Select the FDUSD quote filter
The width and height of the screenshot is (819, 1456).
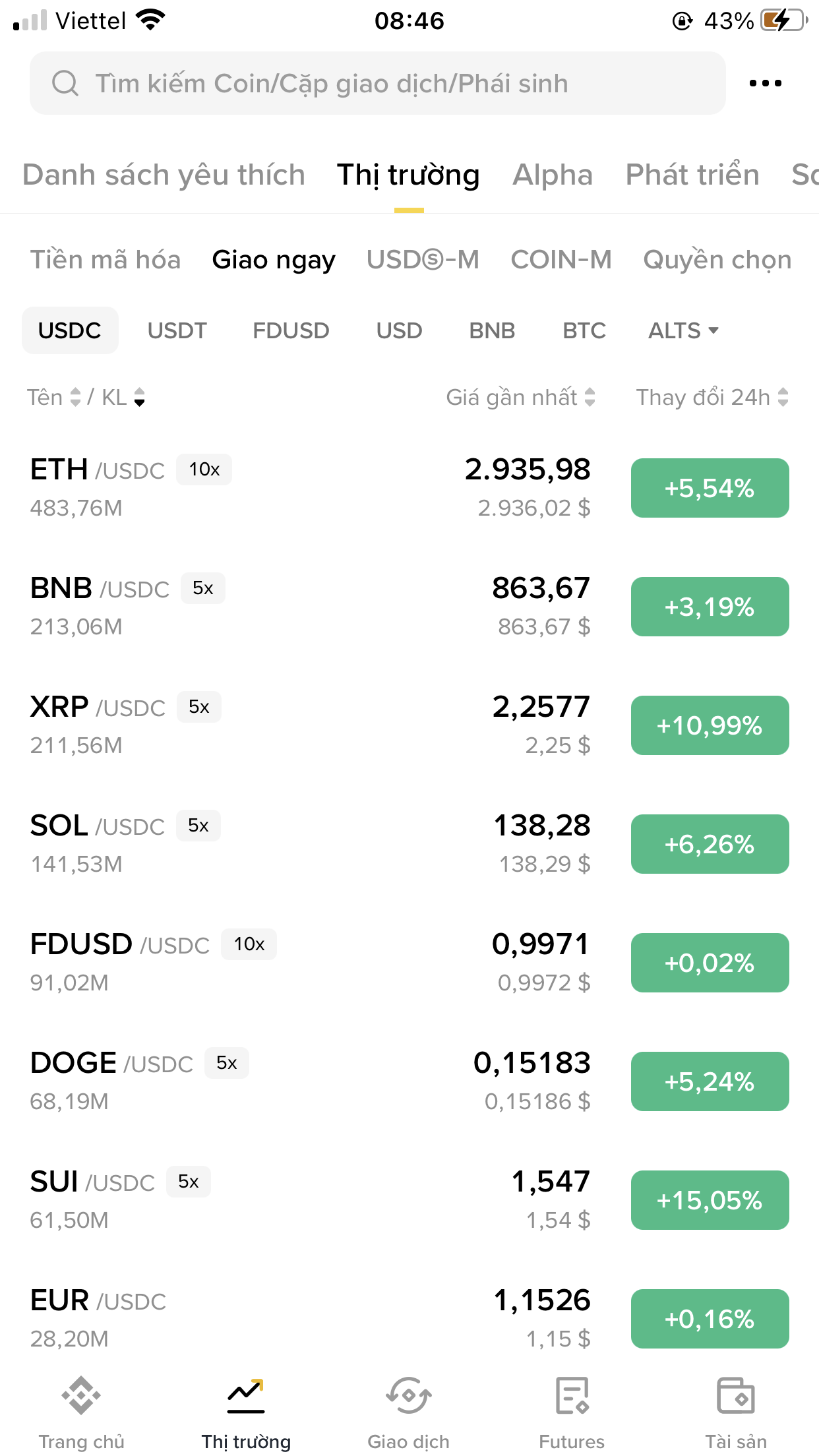click(x=291, y=330)
